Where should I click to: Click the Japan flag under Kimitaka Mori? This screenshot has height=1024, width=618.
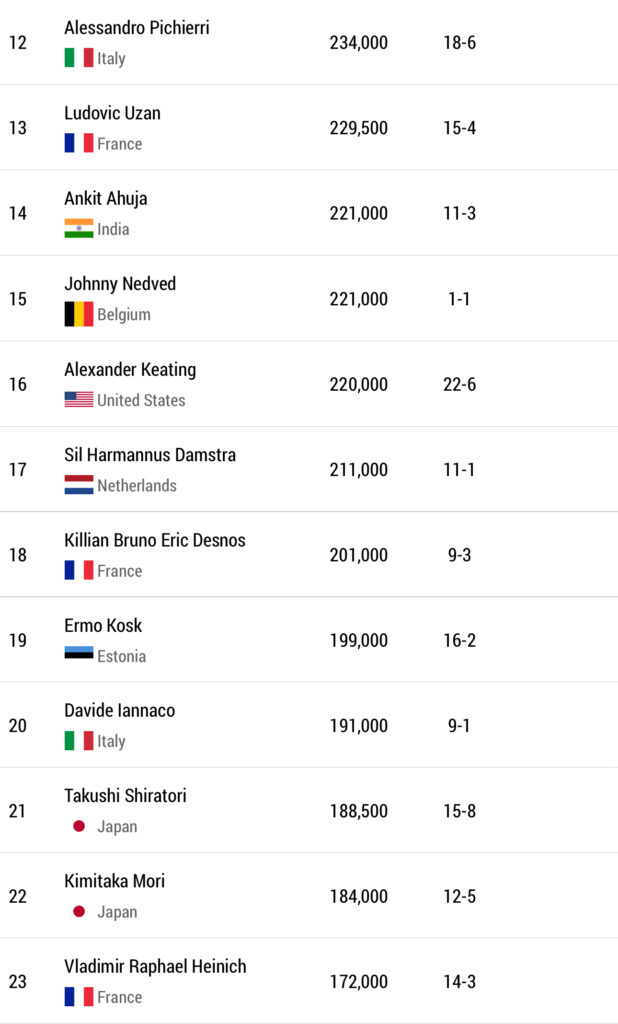point(78,912)
